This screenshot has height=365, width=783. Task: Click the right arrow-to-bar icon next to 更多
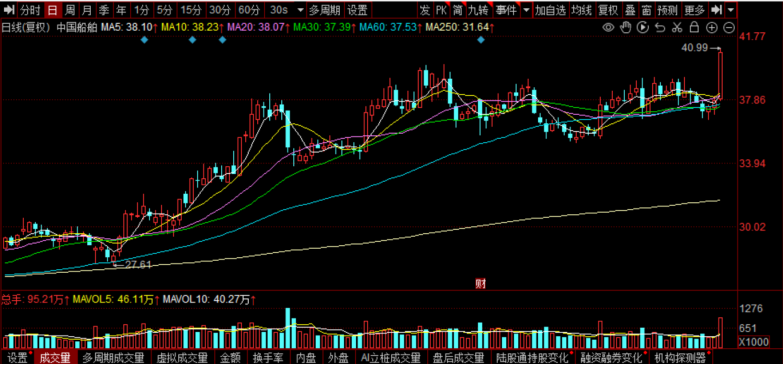pyautogui.click(x=717, y=9)
